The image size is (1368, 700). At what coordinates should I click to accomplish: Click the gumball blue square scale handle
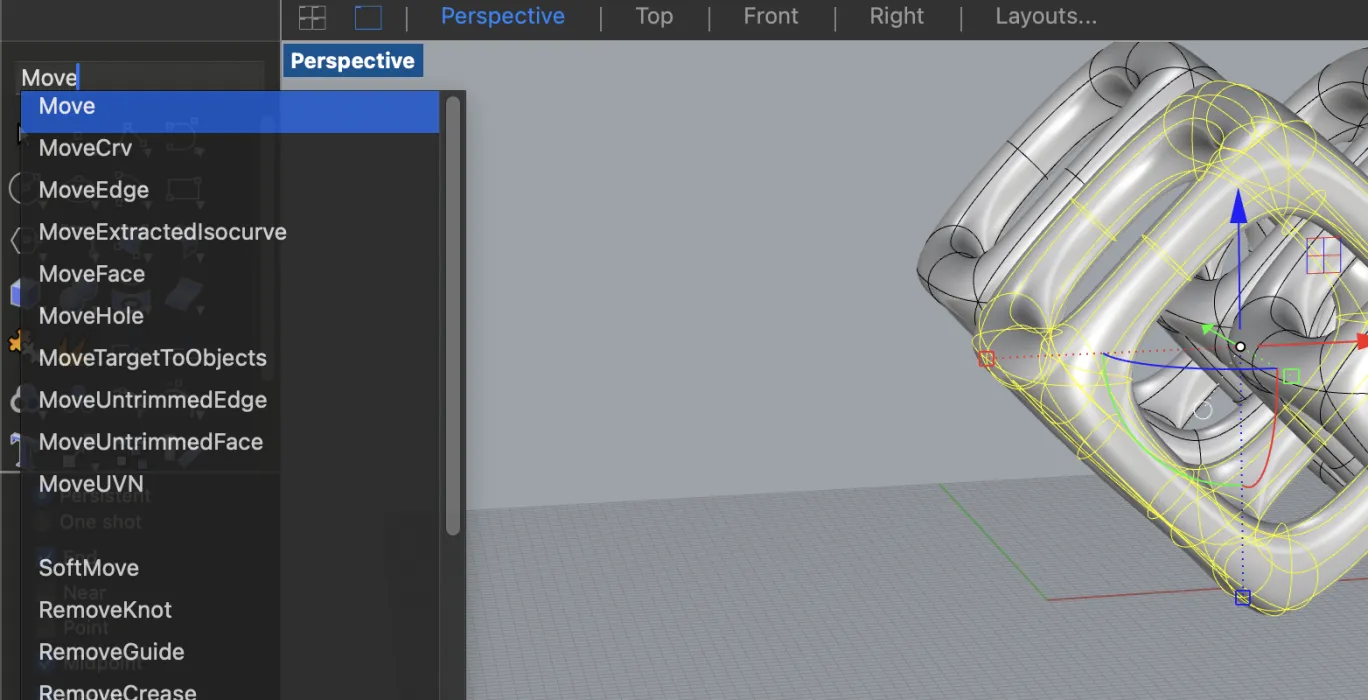point(1242,597)
